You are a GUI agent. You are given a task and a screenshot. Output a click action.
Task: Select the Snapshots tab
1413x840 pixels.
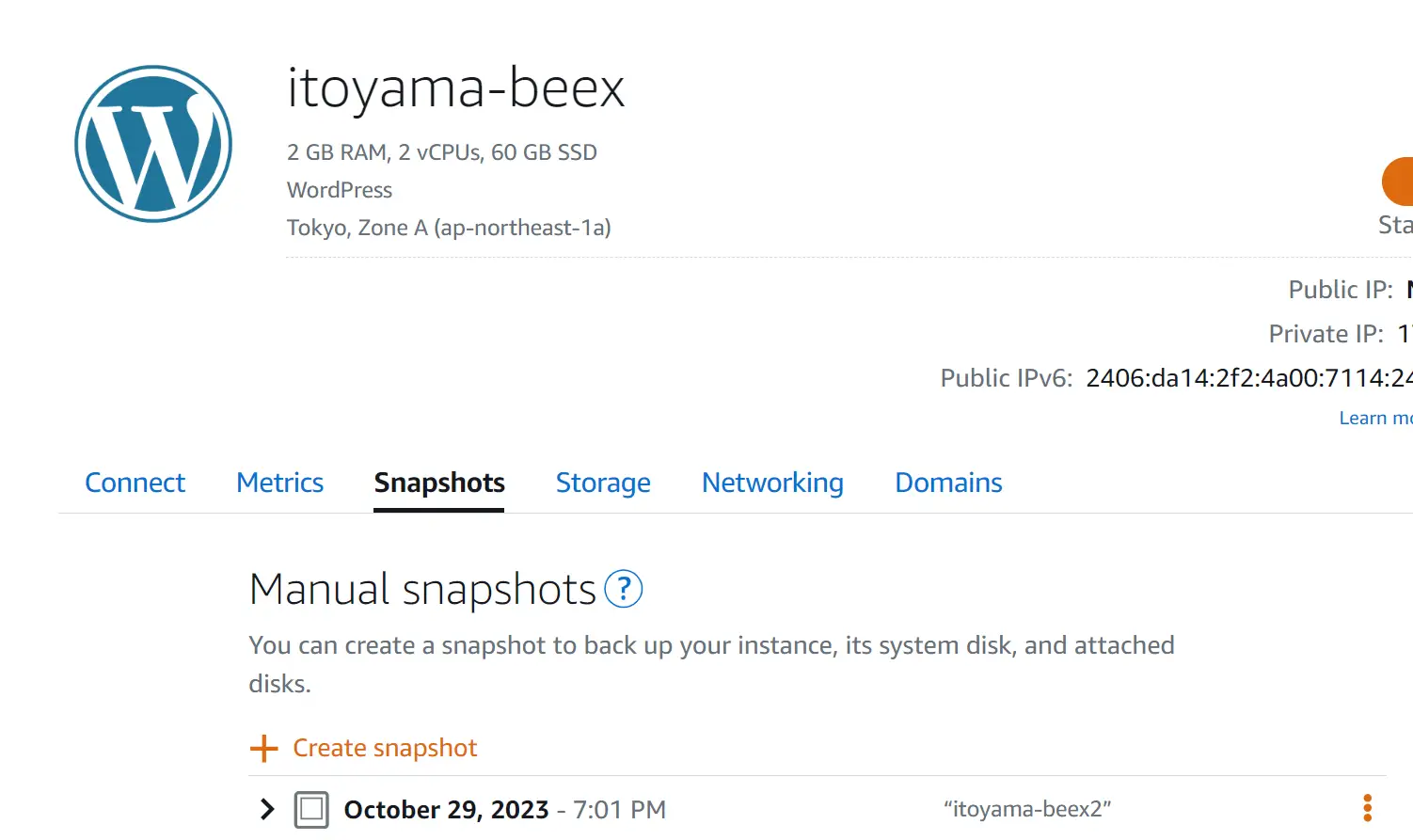[439, 483]
